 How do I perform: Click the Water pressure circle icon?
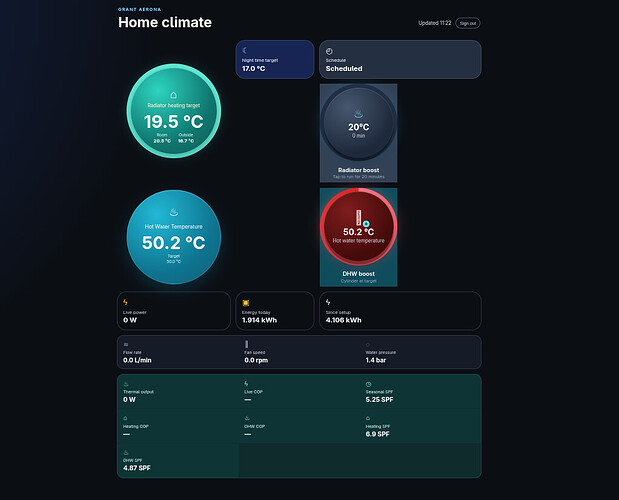tap(368, 345)
